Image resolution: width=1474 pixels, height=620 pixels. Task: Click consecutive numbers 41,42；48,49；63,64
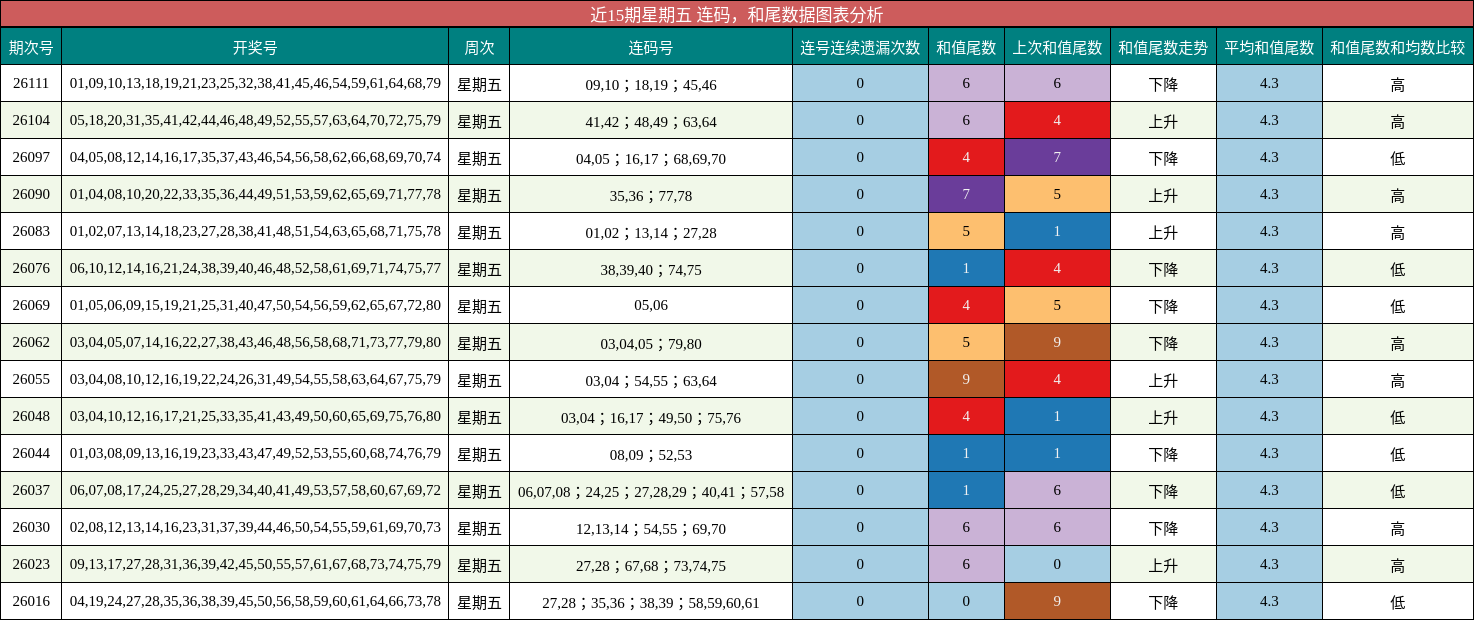651,122
